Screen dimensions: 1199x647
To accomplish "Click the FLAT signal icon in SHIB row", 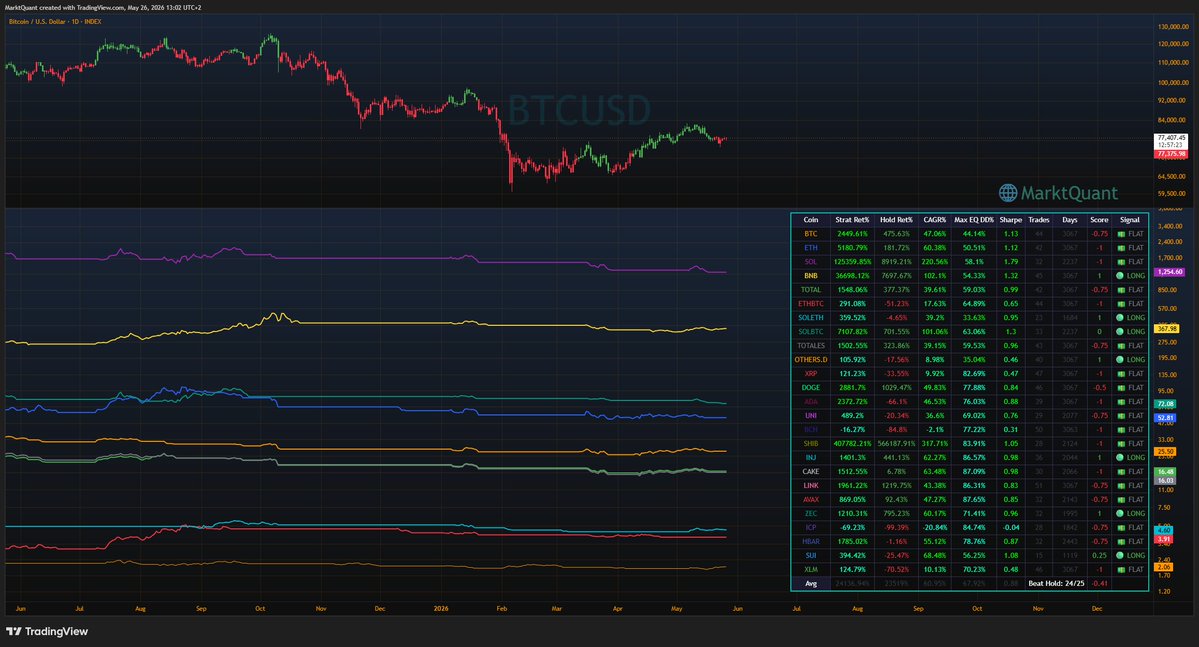I will 1121,444.
